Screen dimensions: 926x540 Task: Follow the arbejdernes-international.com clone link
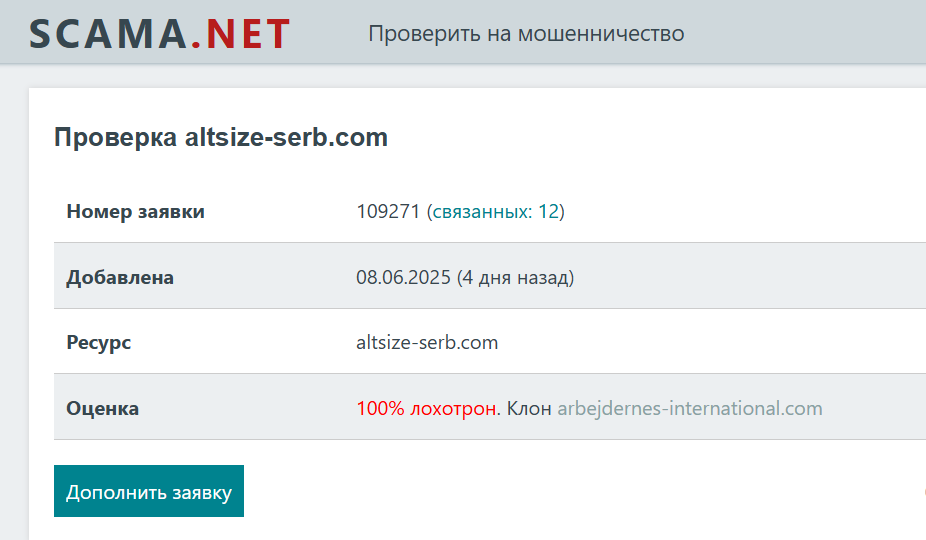pyautogui.click(x=690, y=408)
